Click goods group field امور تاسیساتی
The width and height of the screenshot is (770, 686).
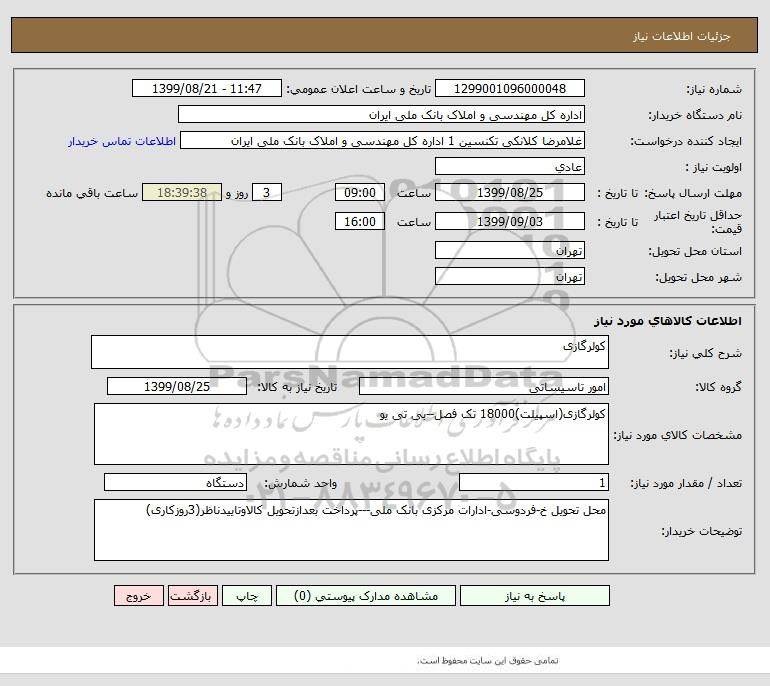(x=484, y=386)
